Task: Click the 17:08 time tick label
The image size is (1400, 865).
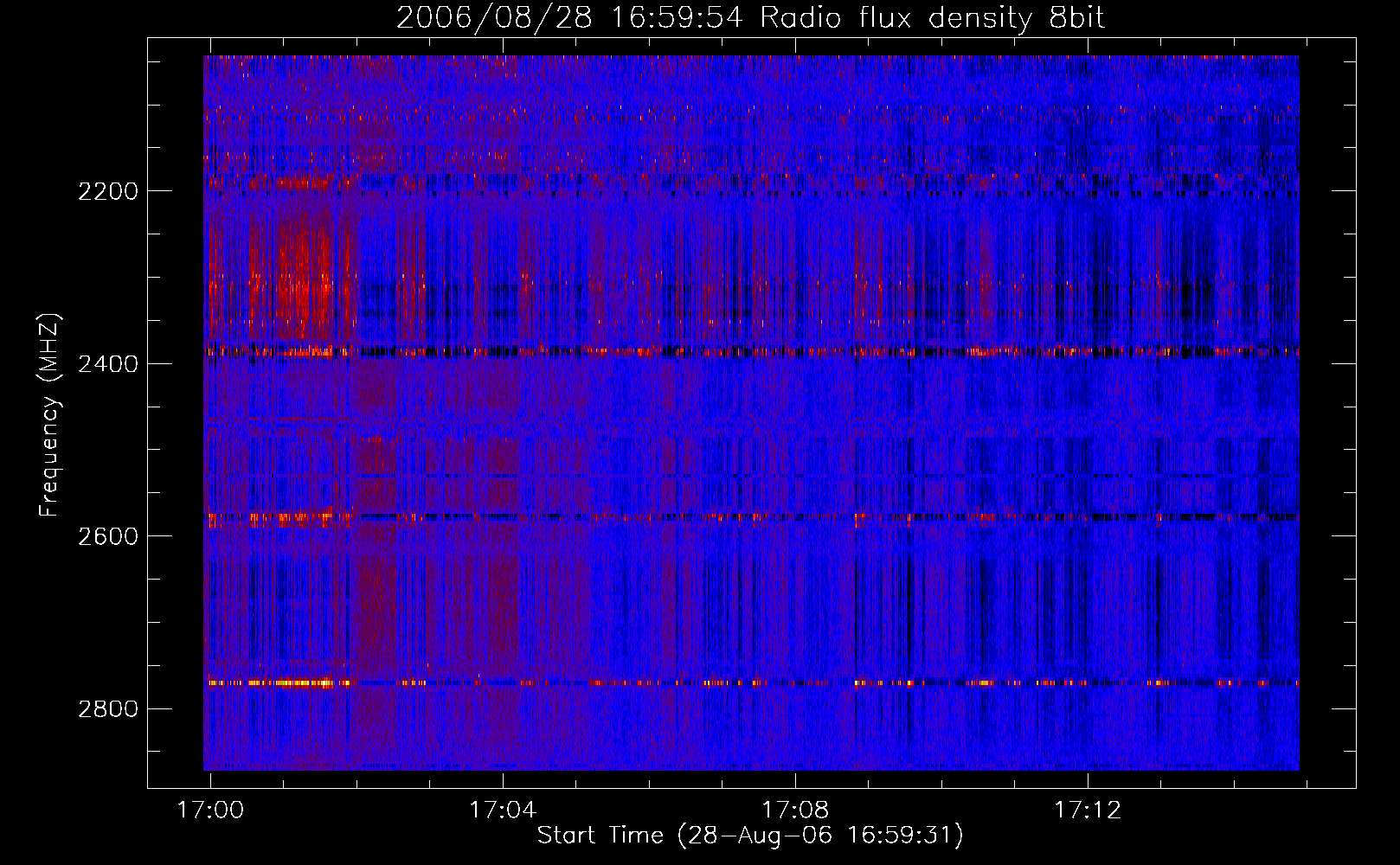Action: pyautogui.click(x=795, y=811)
